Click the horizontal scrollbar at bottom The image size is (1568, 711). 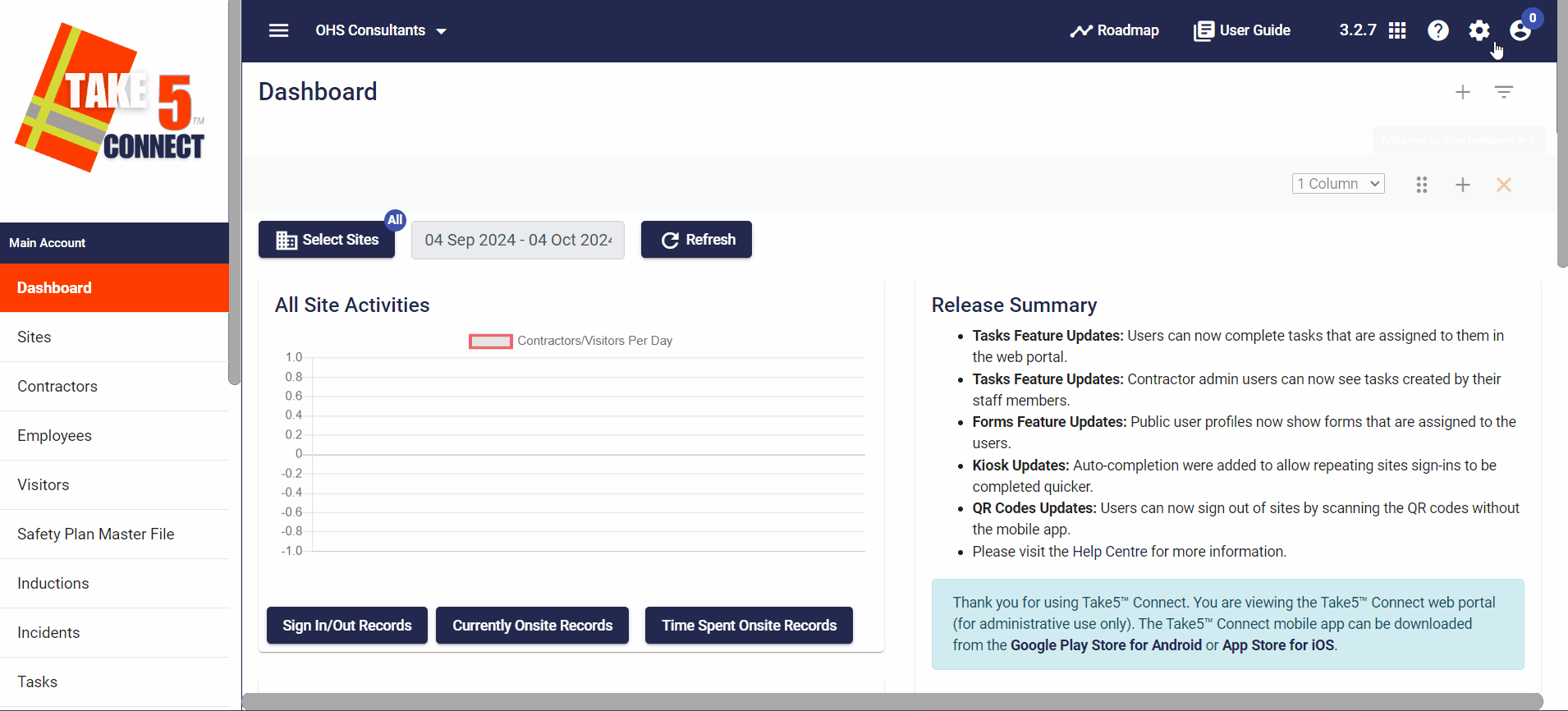point(892,702)
